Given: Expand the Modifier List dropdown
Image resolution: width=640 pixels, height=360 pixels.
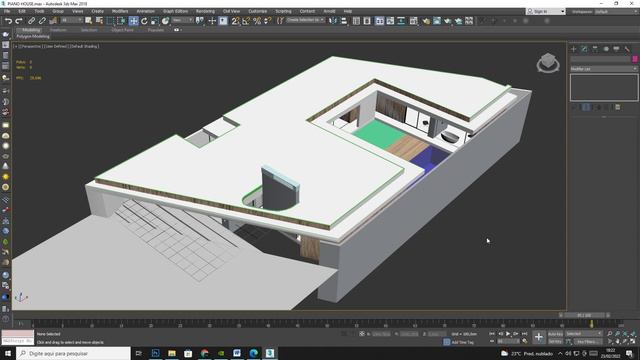Looking at the screenshot, I should coord(604,69).
